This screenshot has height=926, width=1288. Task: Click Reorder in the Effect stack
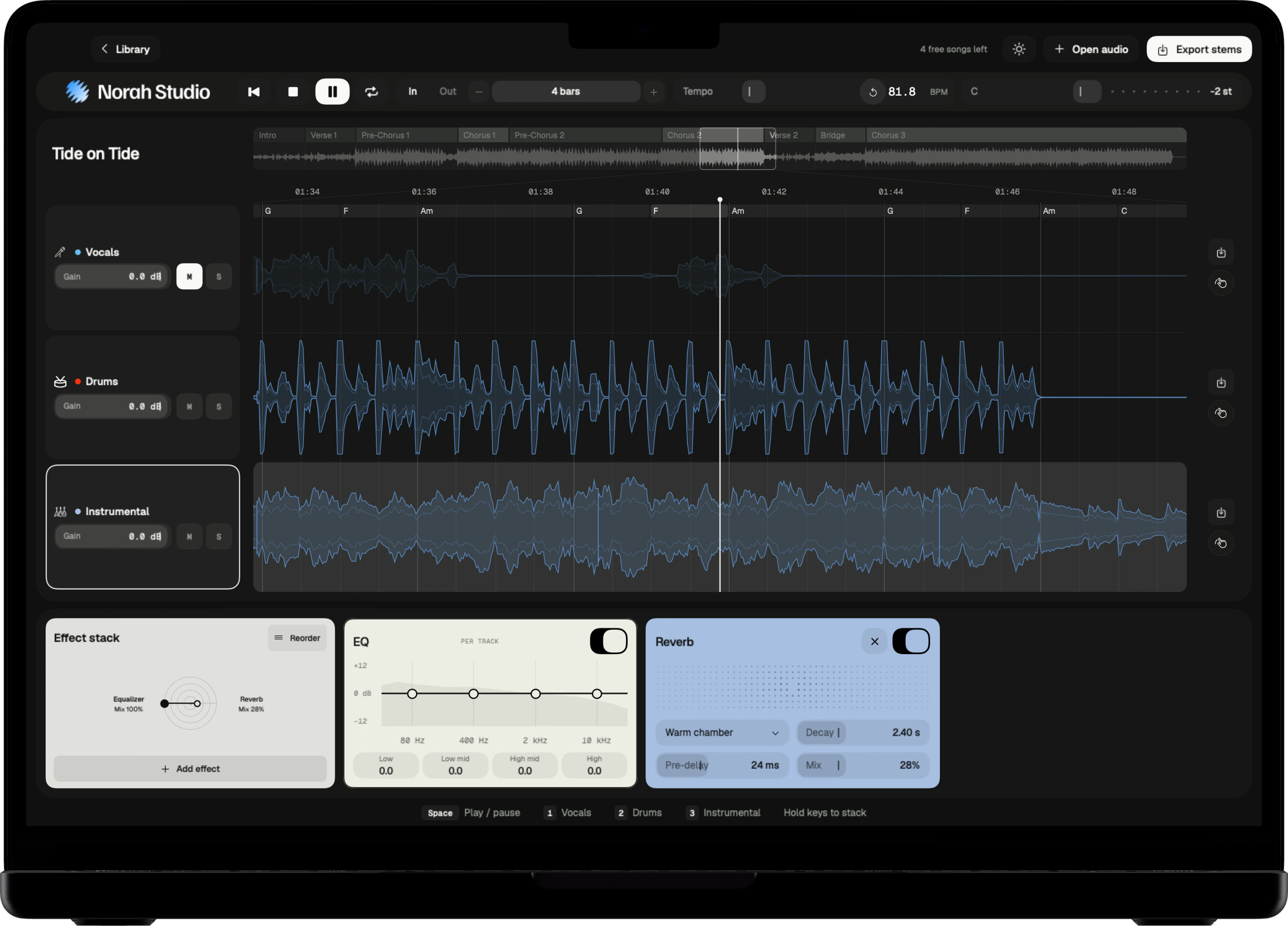click(x=297, y=638)
